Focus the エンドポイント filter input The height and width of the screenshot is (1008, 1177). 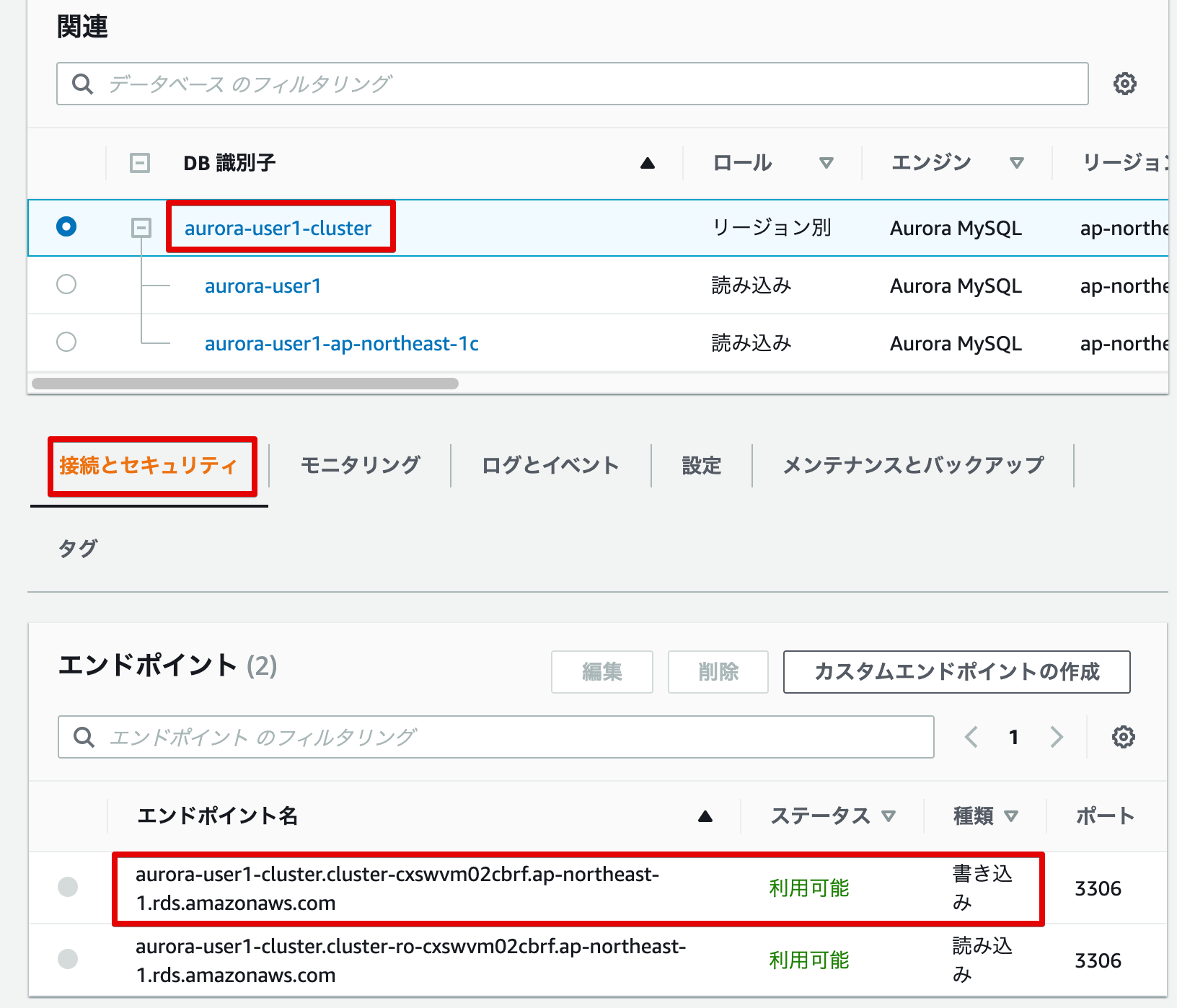496,737
